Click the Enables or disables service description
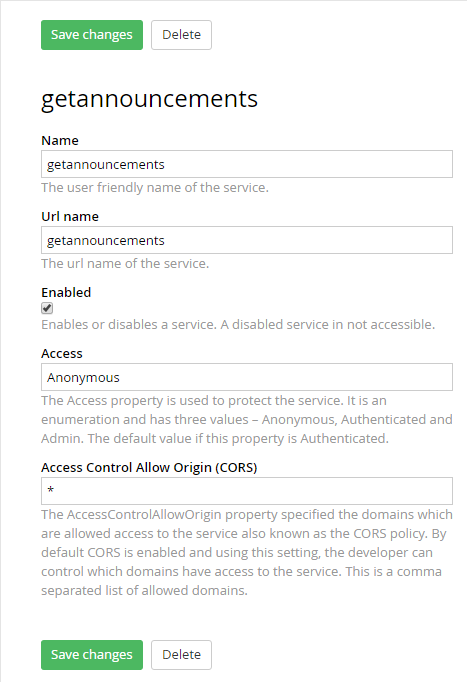467x682 pixels. (x=238, y=324)
